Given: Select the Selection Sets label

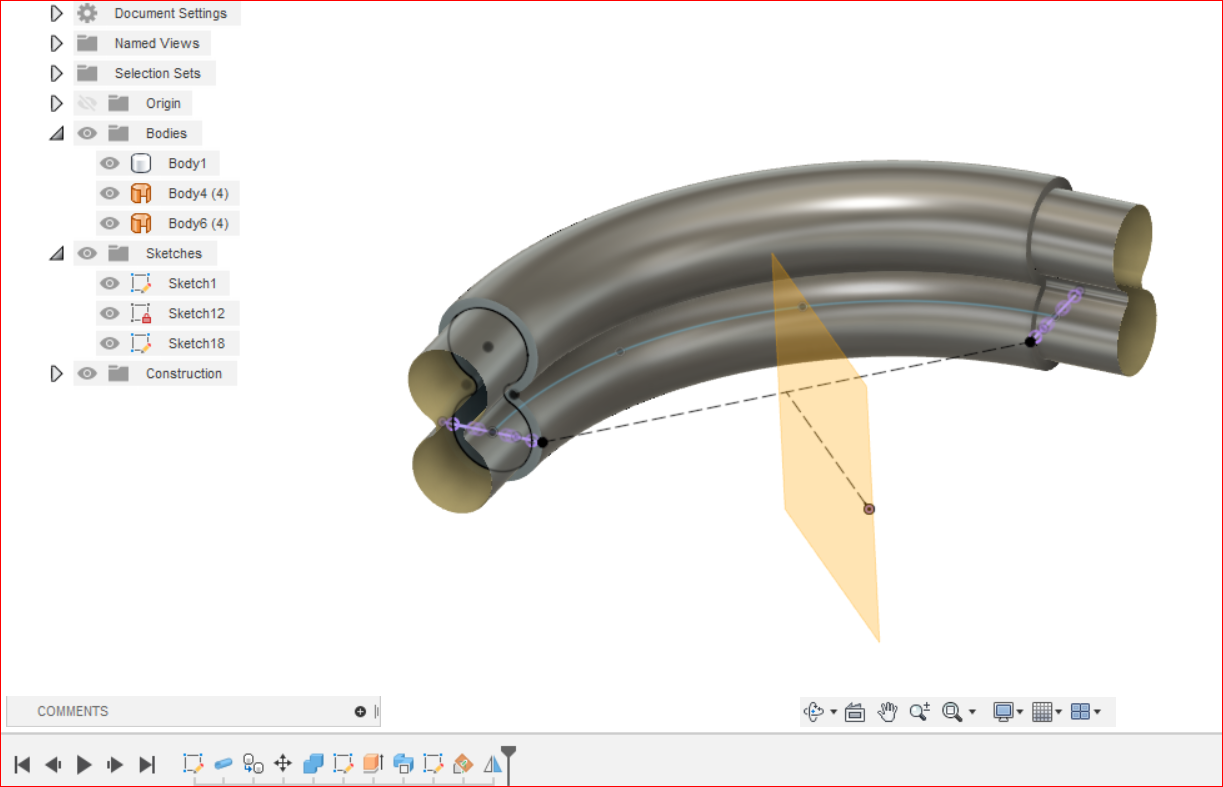Looking at the screenshot, I should [x=157, y=73].
